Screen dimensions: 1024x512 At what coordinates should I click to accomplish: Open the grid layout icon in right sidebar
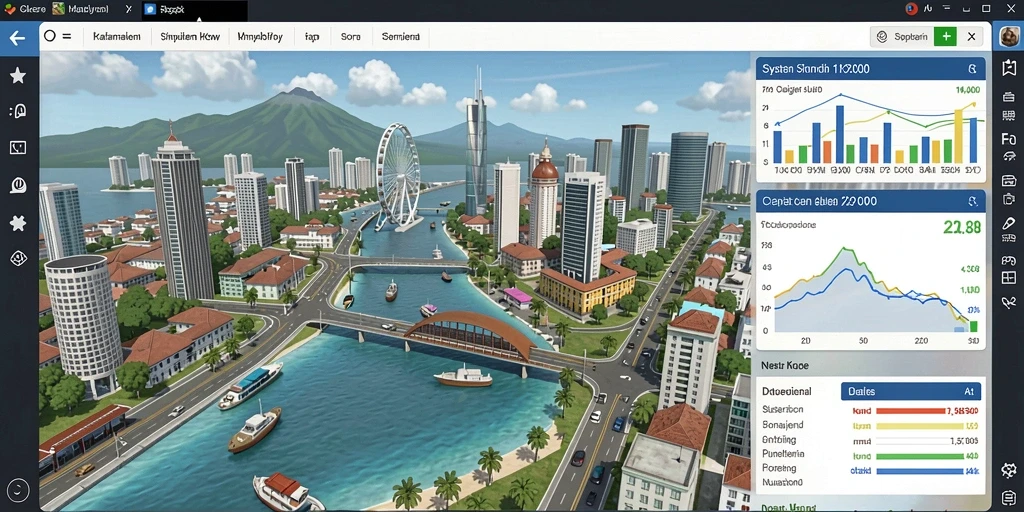coord(1009,278)
